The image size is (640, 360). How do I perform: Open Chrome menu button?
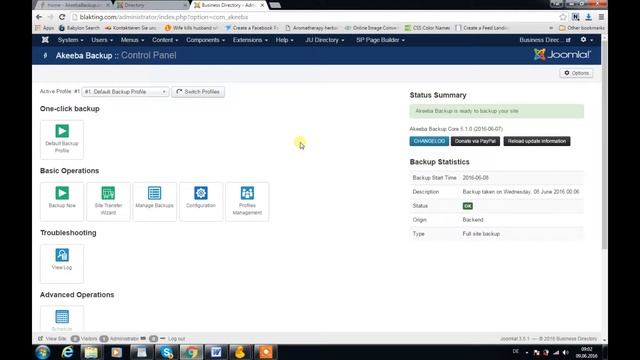point(601,17)
